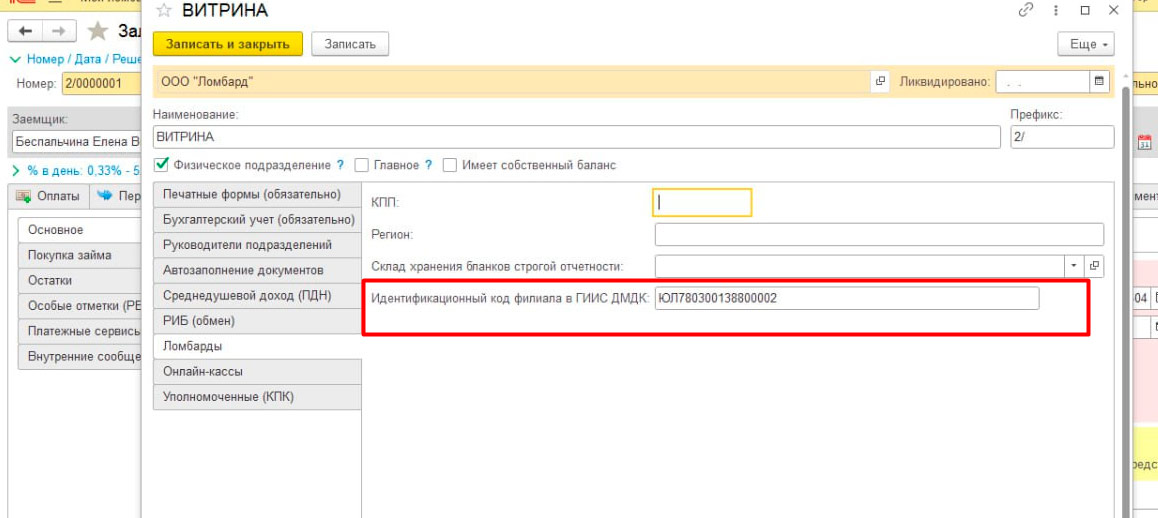Viewport: 1158px width, 518px height.
Task: Go back with the left arrow in the background window
Action: tap(25, 31)
